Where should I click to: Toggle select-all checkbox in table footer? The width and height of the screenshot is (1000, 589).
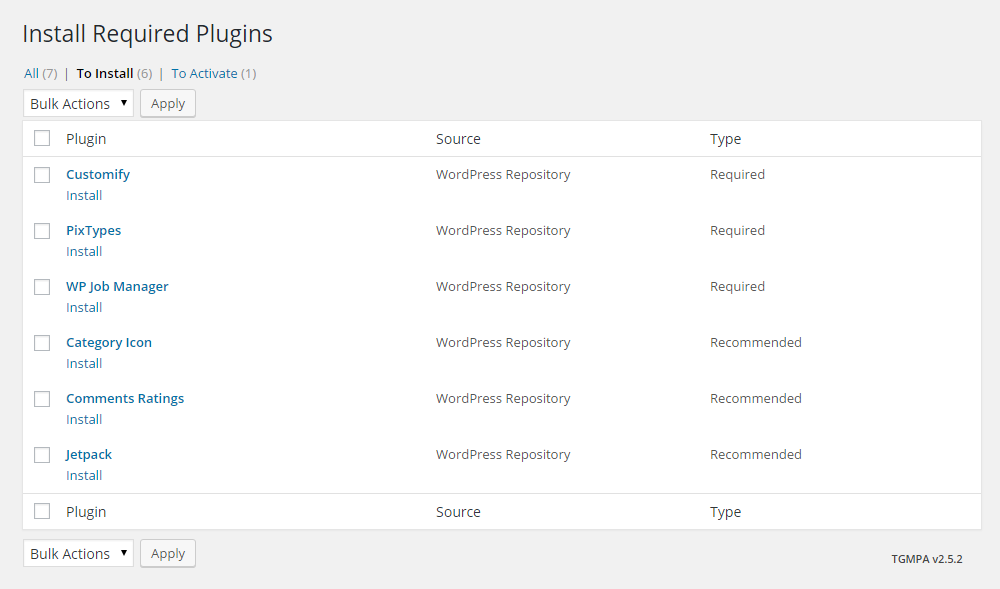click(x=42, y=511)
